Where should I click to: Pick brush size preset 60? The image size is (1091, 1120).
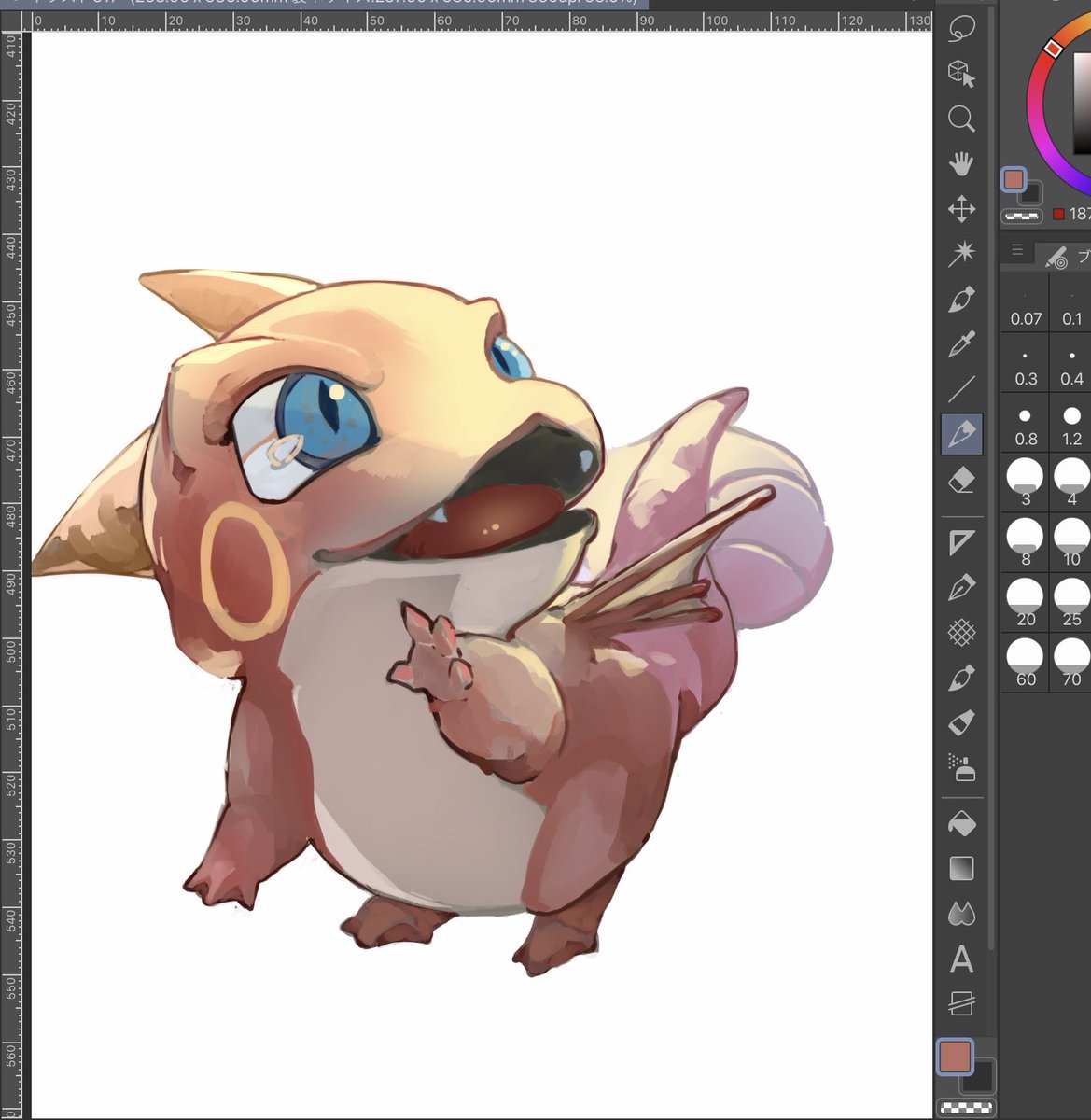click(1026, 663)
